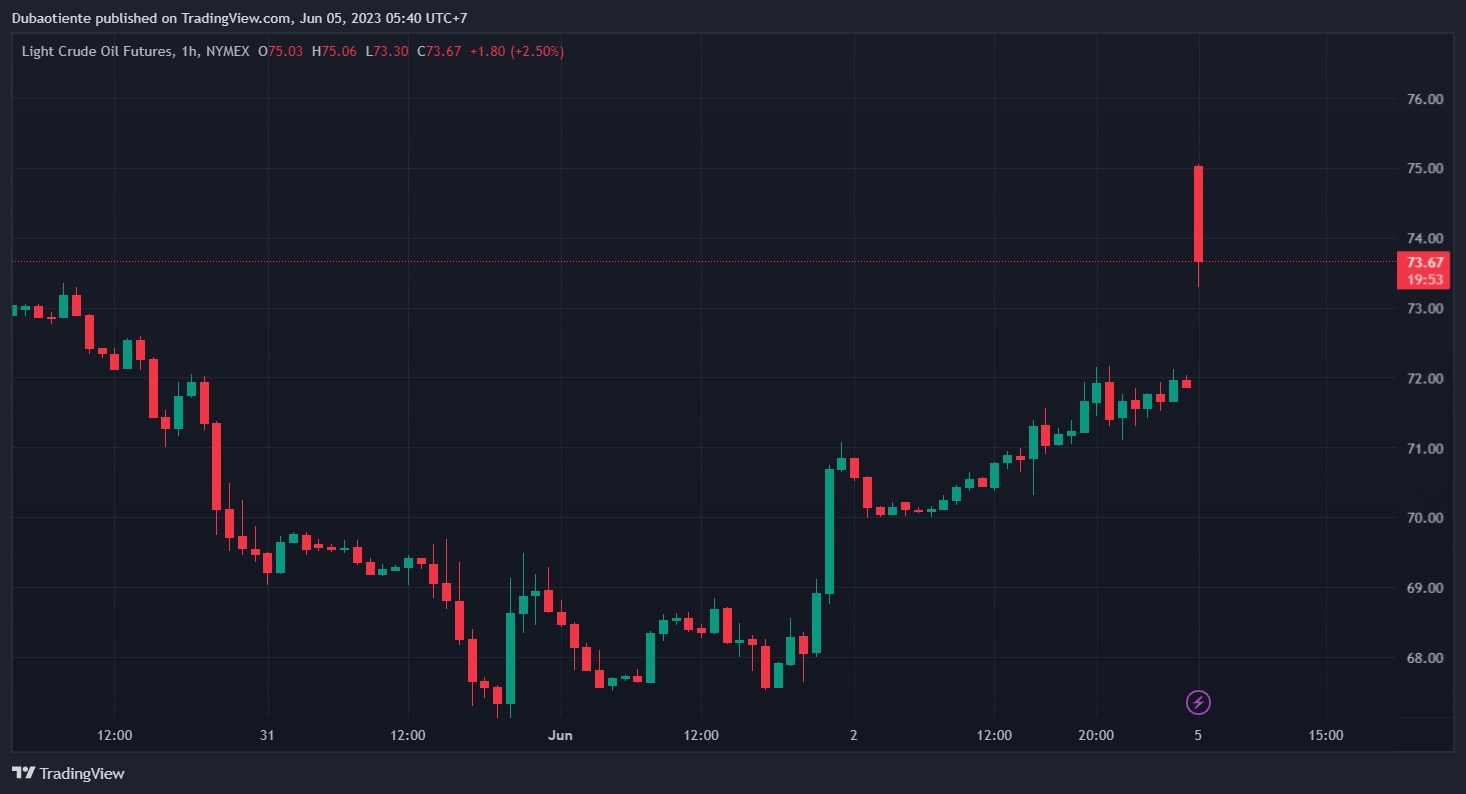Click the red 73.67 current price label
This screenshot has height=794, width=1466.
coord(1422,263)
